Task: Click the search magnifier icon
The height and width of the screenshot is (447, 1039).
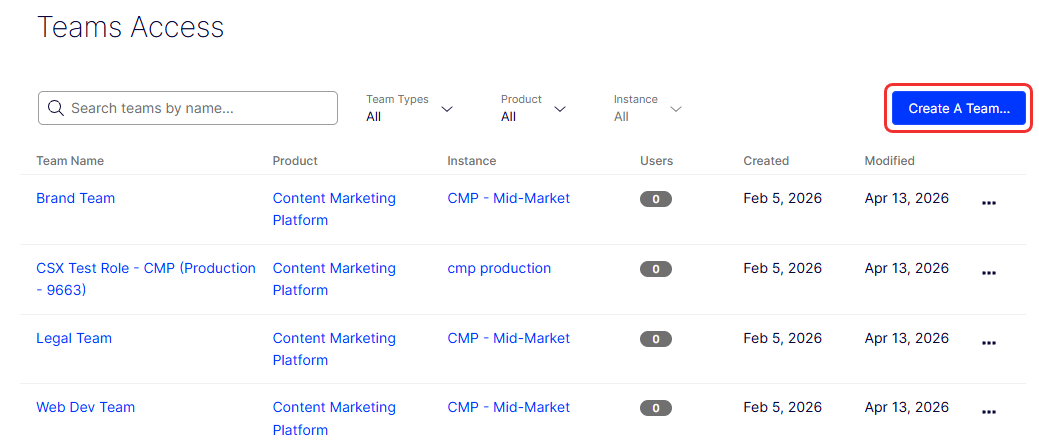Action: click(x=55, y=108)
